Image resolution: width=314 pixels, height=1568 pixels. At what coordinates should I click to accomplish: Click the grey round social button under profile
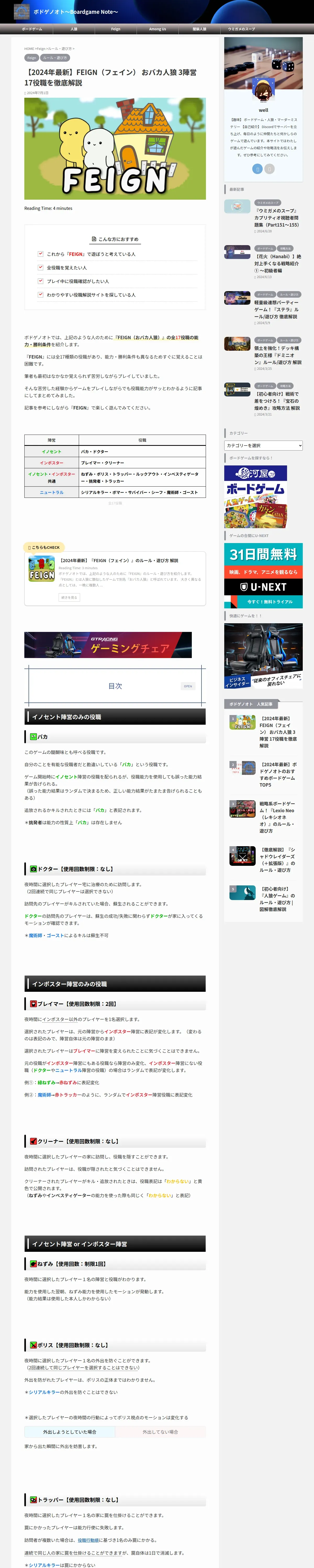270,169
